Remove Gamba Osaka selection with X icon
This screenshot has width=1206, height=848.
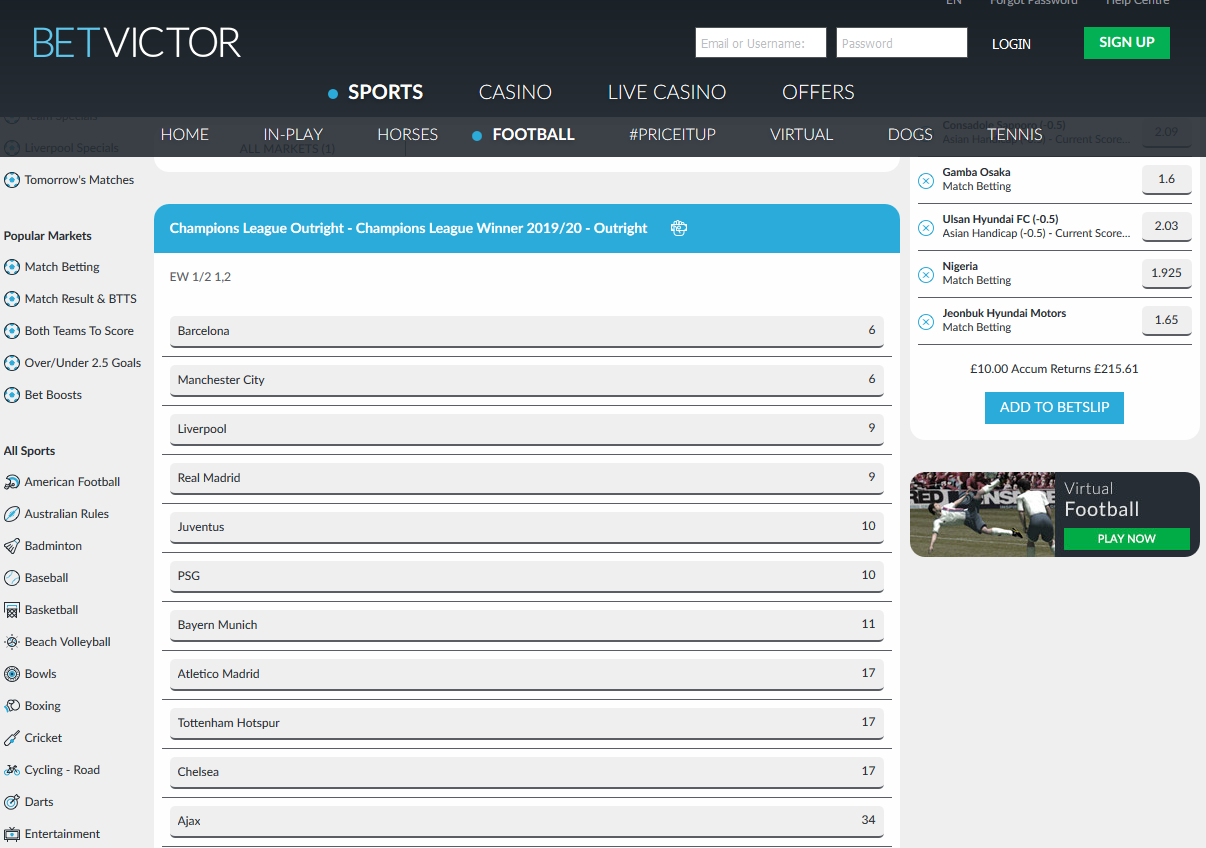click(x=926, y=180)
